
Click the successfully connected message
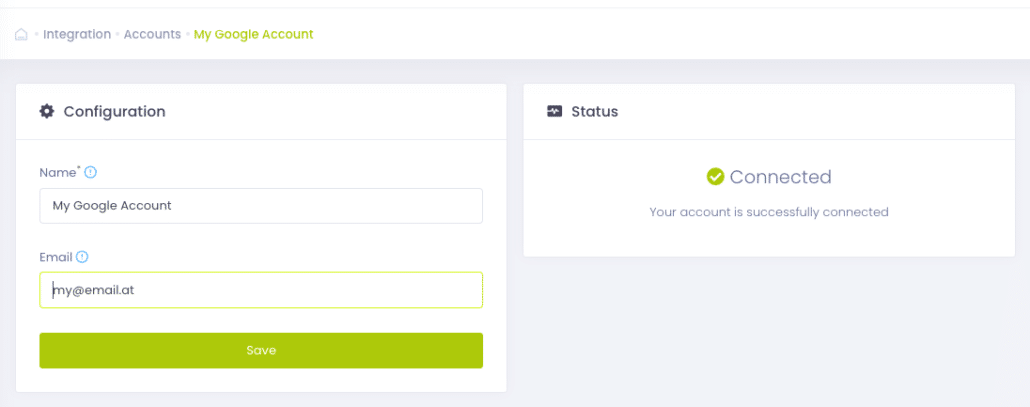click(x=768, y=212)
